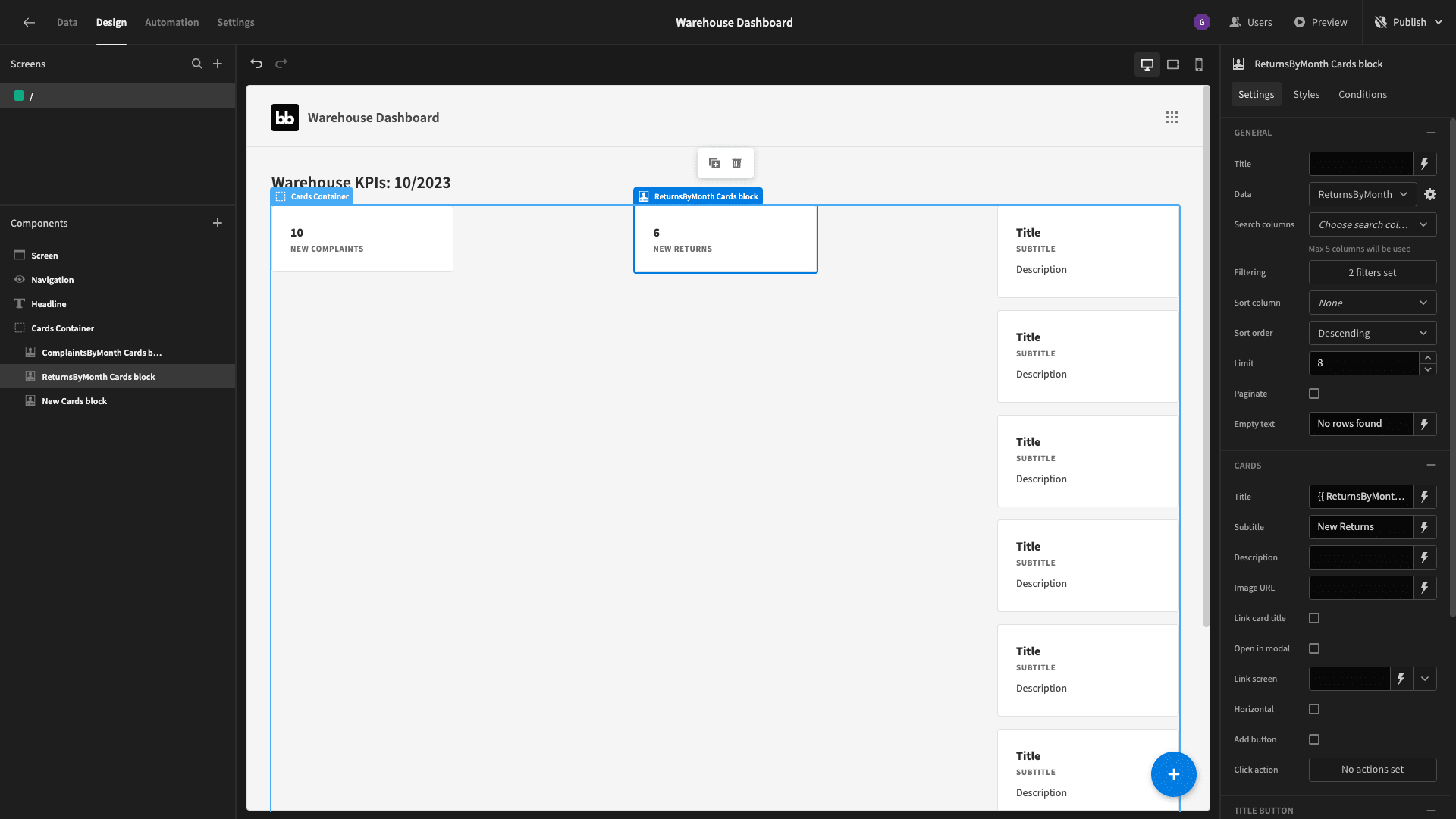Add a new component with plus icon
Viewport: 1456px width, 819px height.
(218, 223)
